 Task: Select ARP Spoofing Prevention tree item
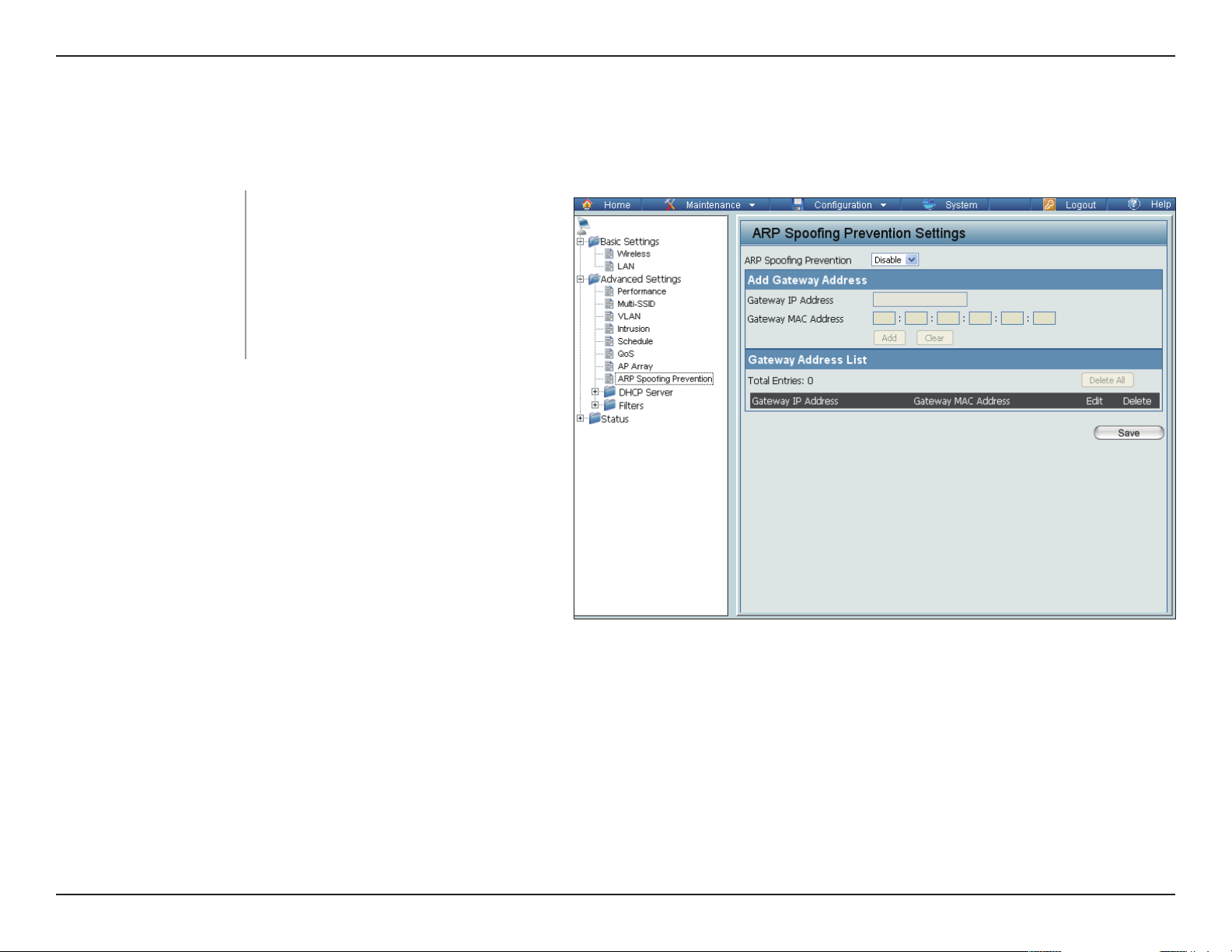[x=665, y=379]
